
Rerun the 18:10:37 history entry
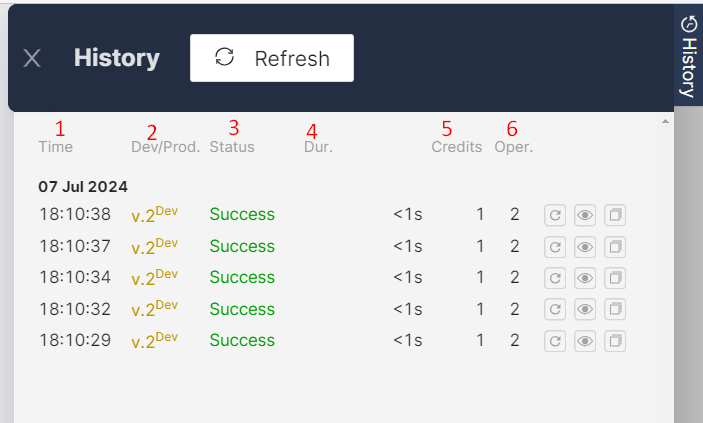coord(553,246)
